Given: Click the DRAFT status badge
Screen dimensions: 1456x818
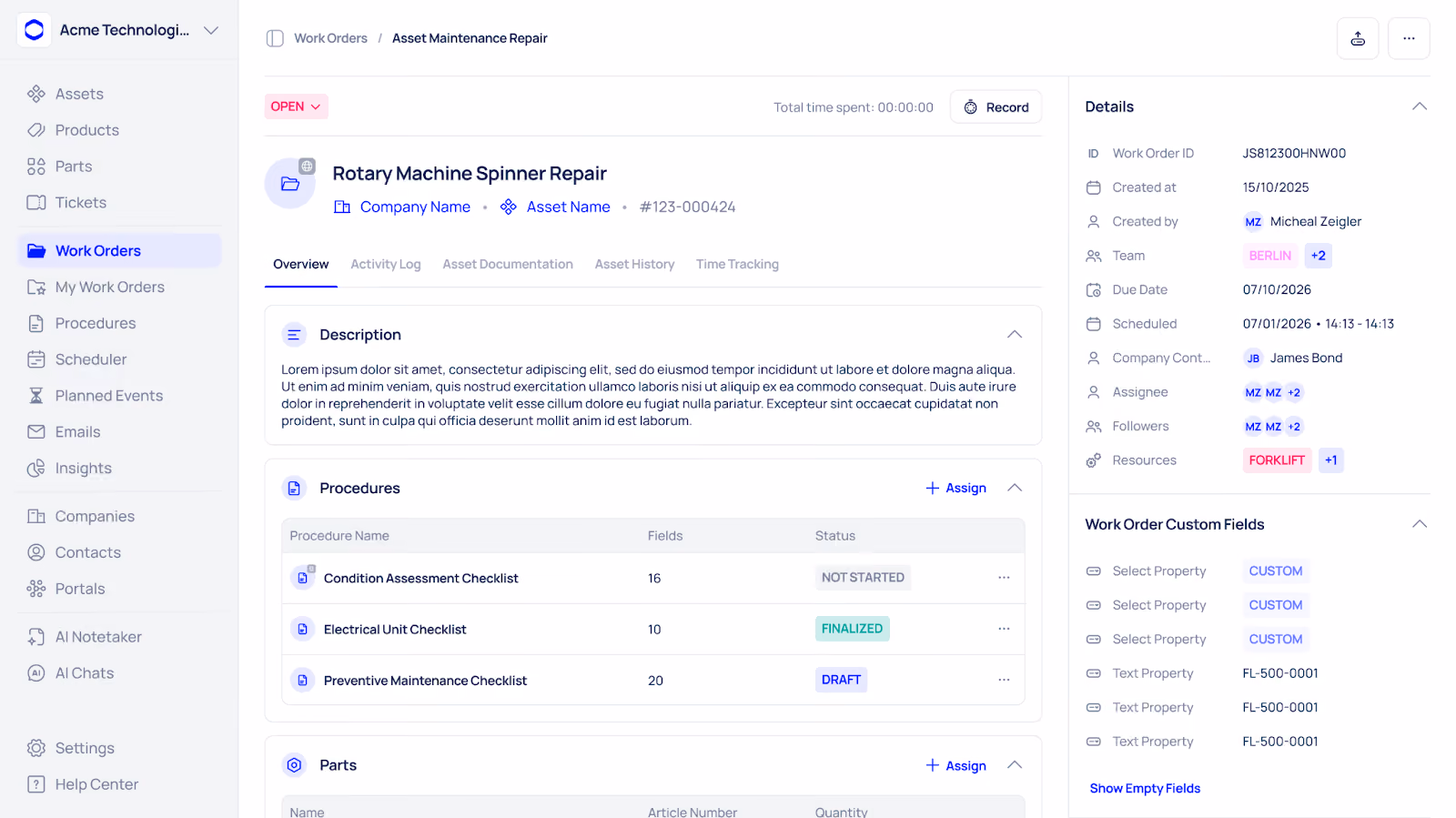Looking at the screenshot, I should point(841,680).
